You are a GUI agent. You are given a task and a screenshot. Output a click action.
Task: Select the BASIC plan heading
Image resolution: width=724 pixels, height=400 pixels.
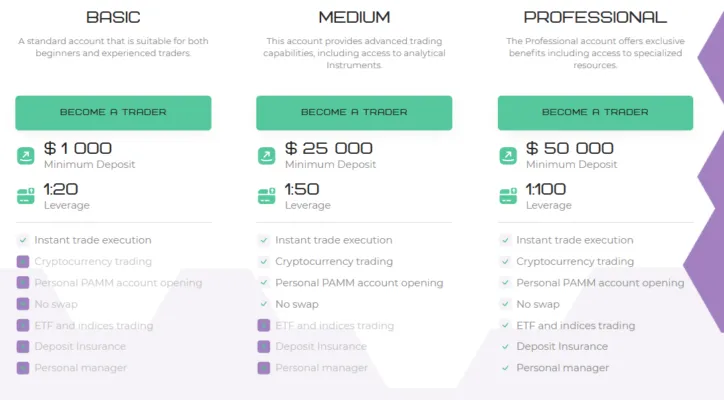click(113, 17)
